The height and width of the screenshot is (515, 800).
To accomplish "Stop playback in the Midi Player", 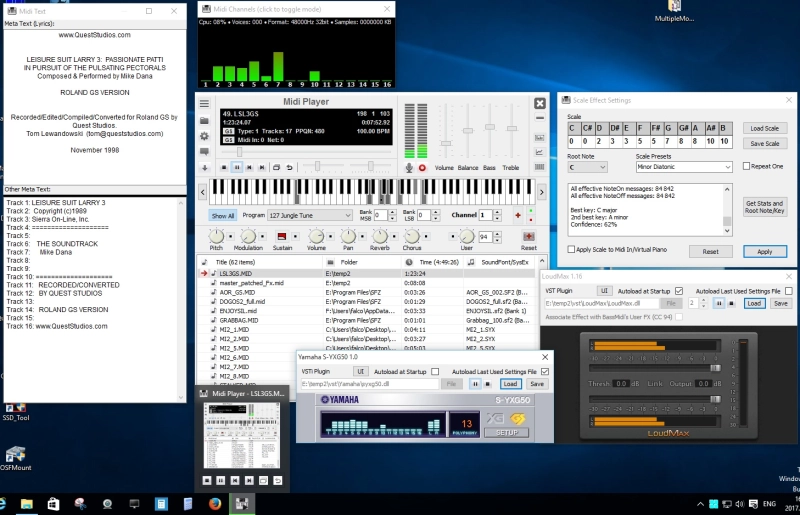I will [224, 167].
